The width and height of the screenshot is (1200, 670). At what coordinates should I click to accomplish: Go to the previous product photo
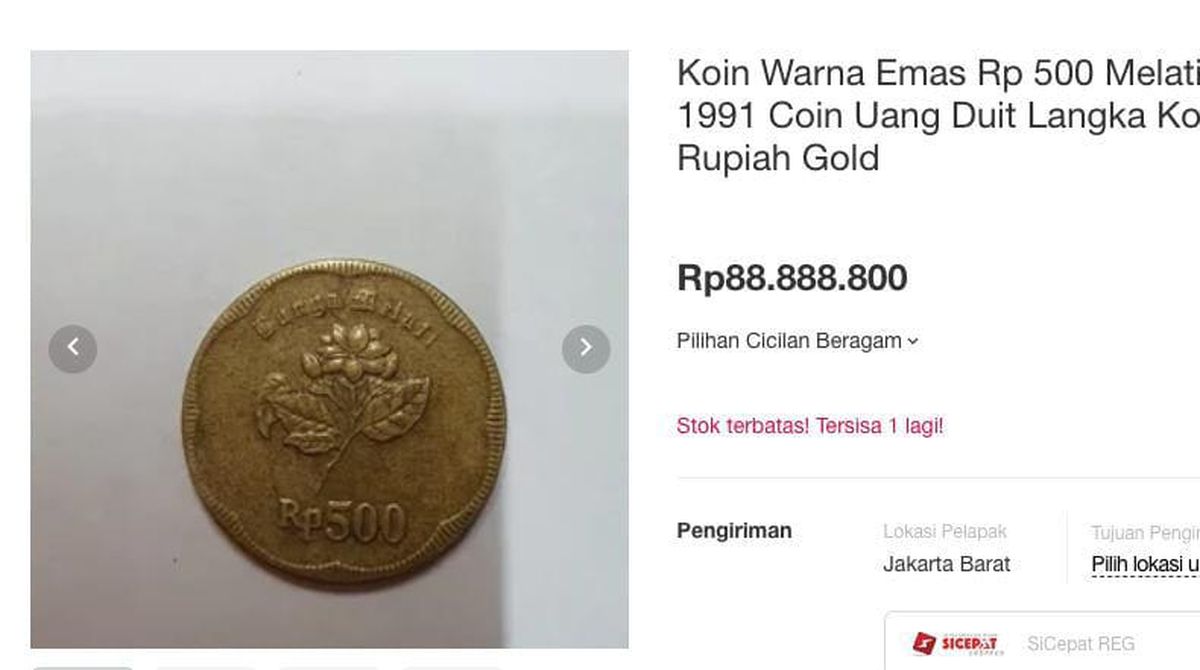[73, 349]
